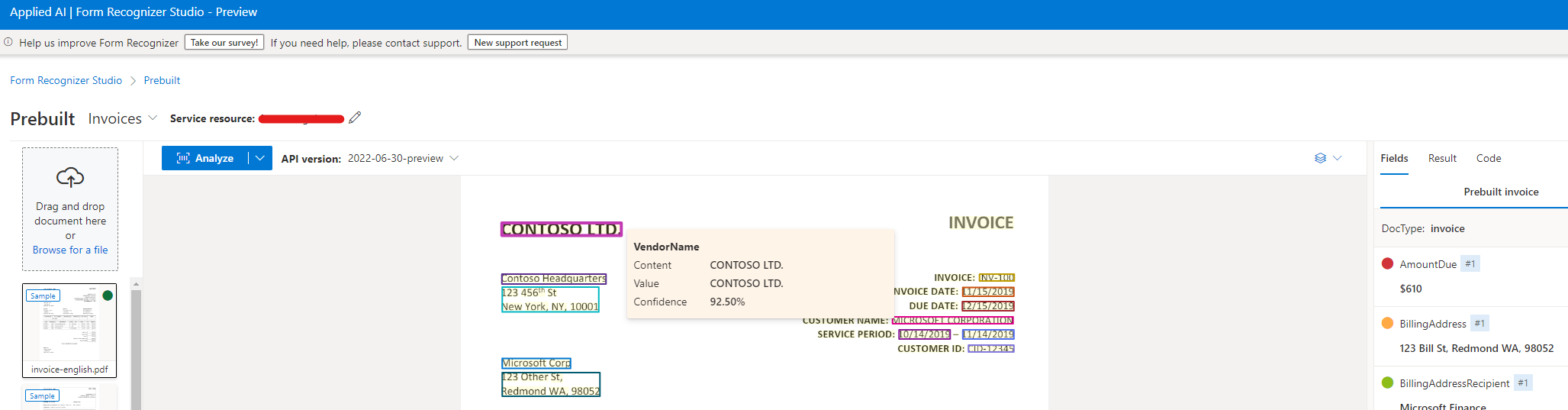Click the 11/14/2019 service end box
1568x410 pixels.
pyautogui.click(x=988, y=334)
